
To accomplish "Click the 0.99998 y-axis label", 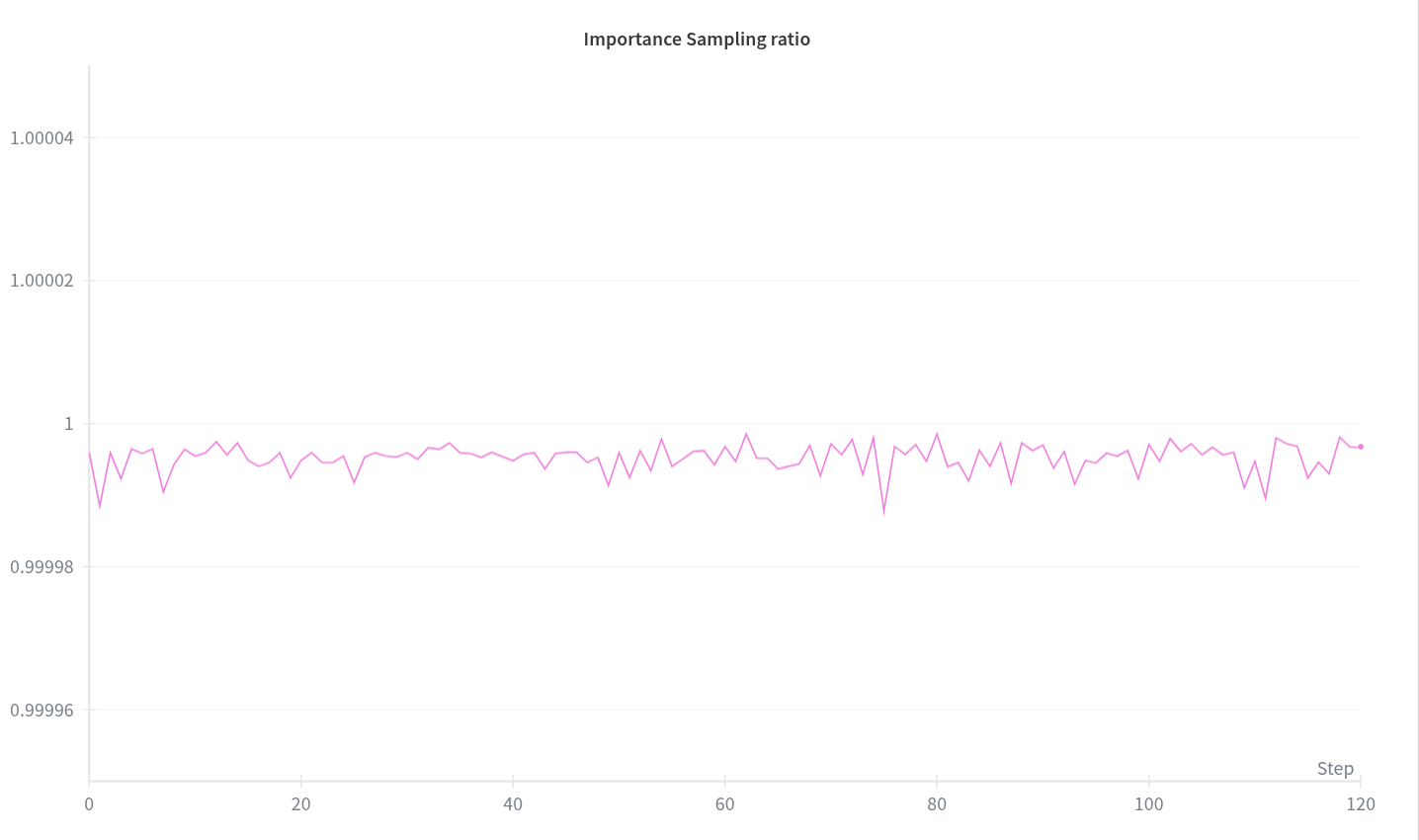I will tap(42, 567).
